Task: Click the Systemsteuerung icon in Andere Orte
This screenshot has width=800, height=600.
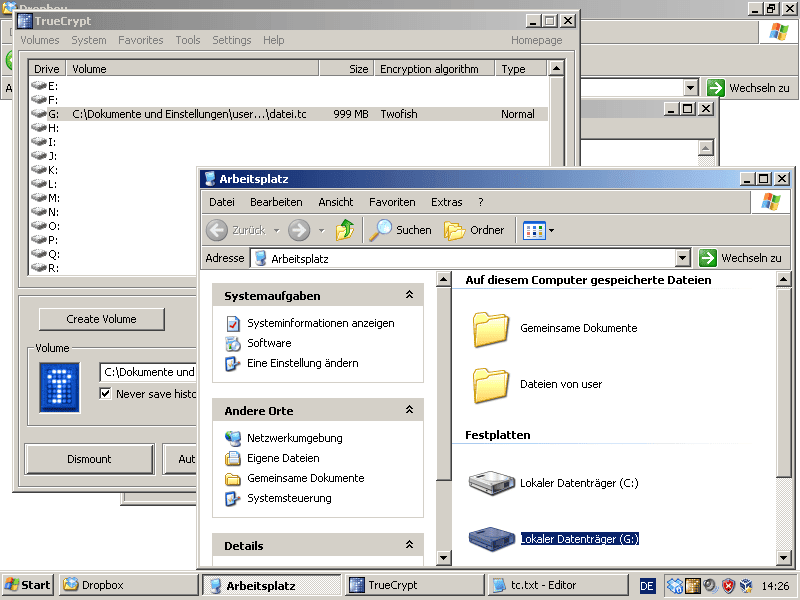Action: pos(233,498)
